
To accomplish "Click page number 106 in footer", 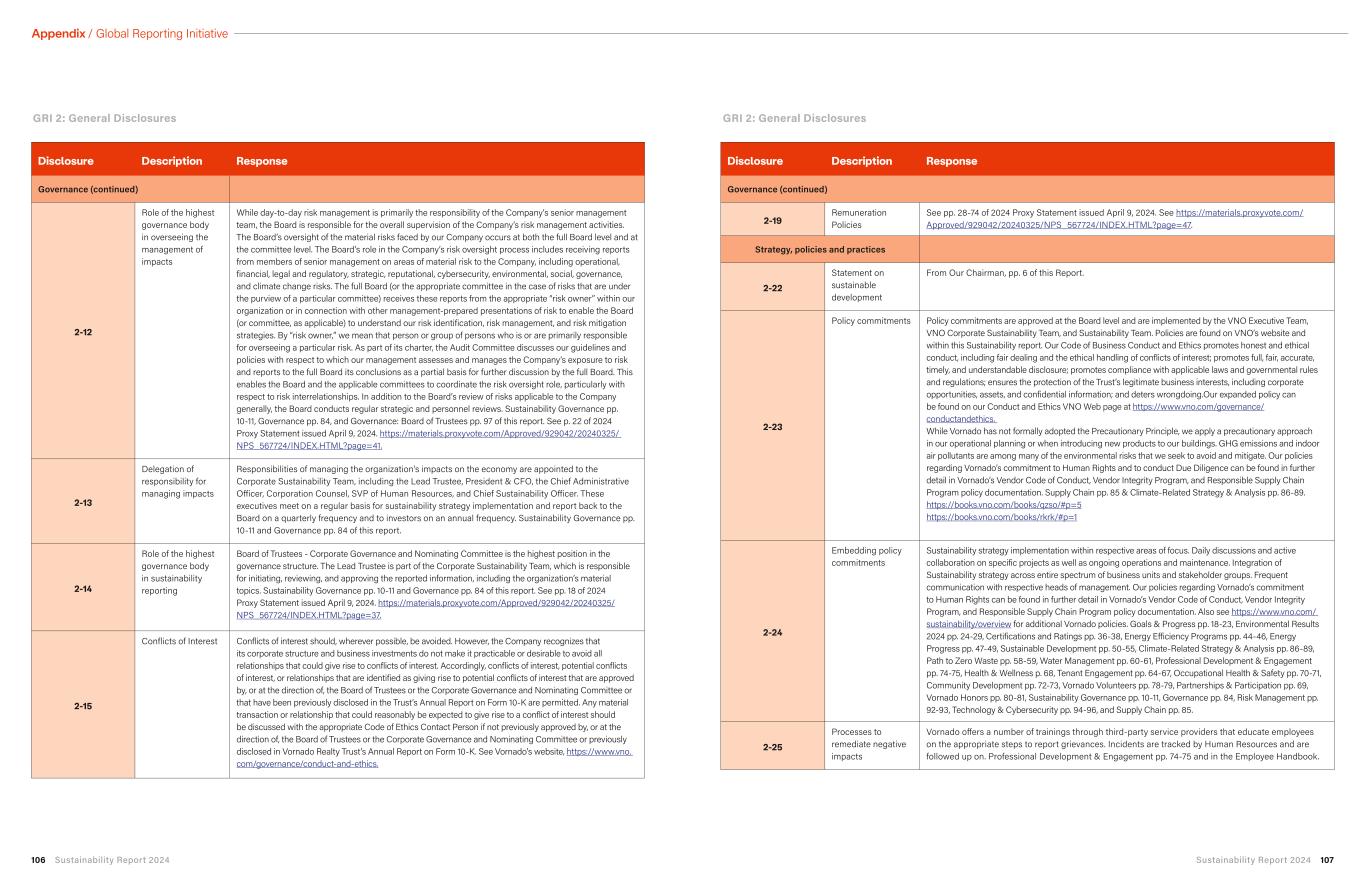I will click(39, 859).
